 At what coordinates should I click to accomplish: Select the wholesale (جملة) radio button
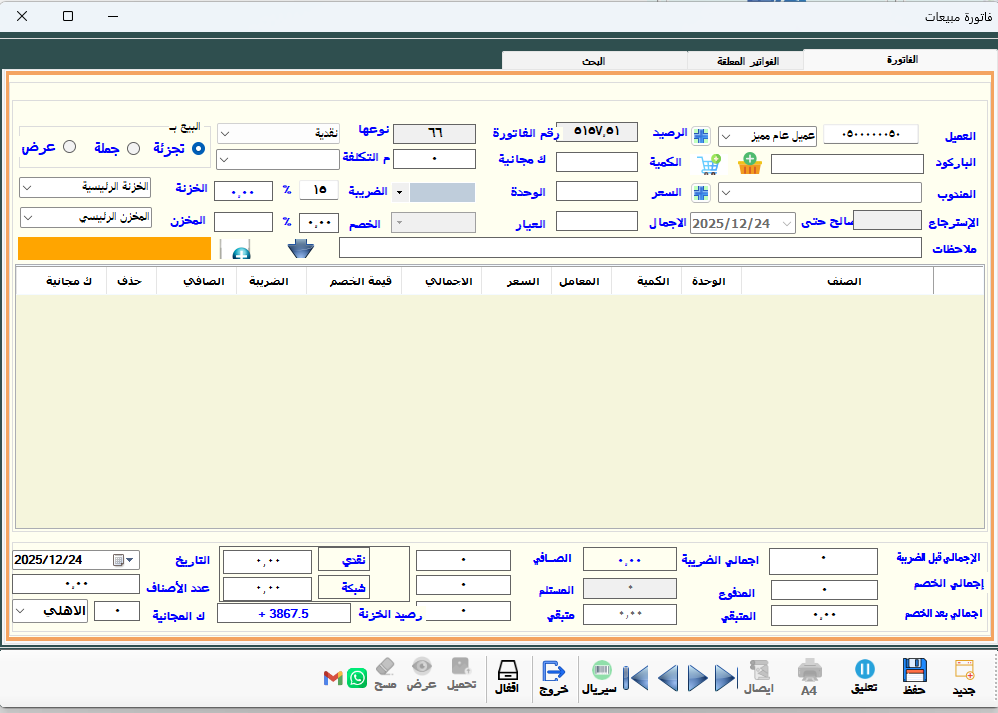click(133, 148)
